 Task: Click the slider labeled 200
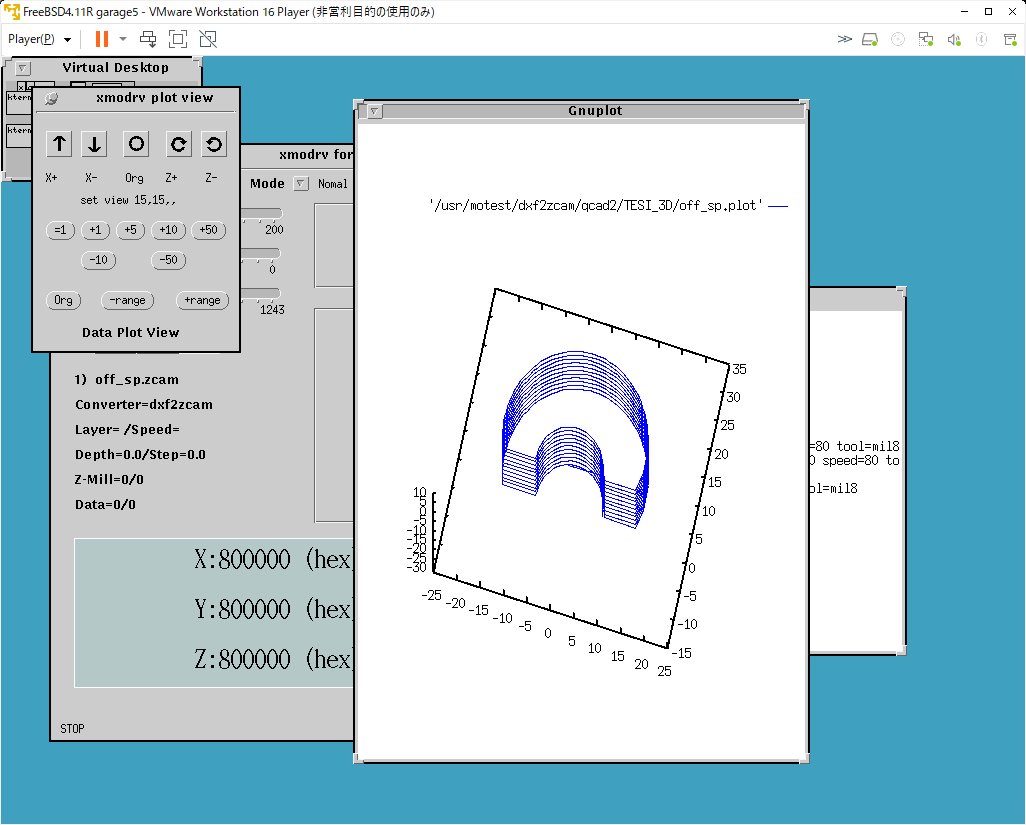pyautogui.click(x=262, y=213)
